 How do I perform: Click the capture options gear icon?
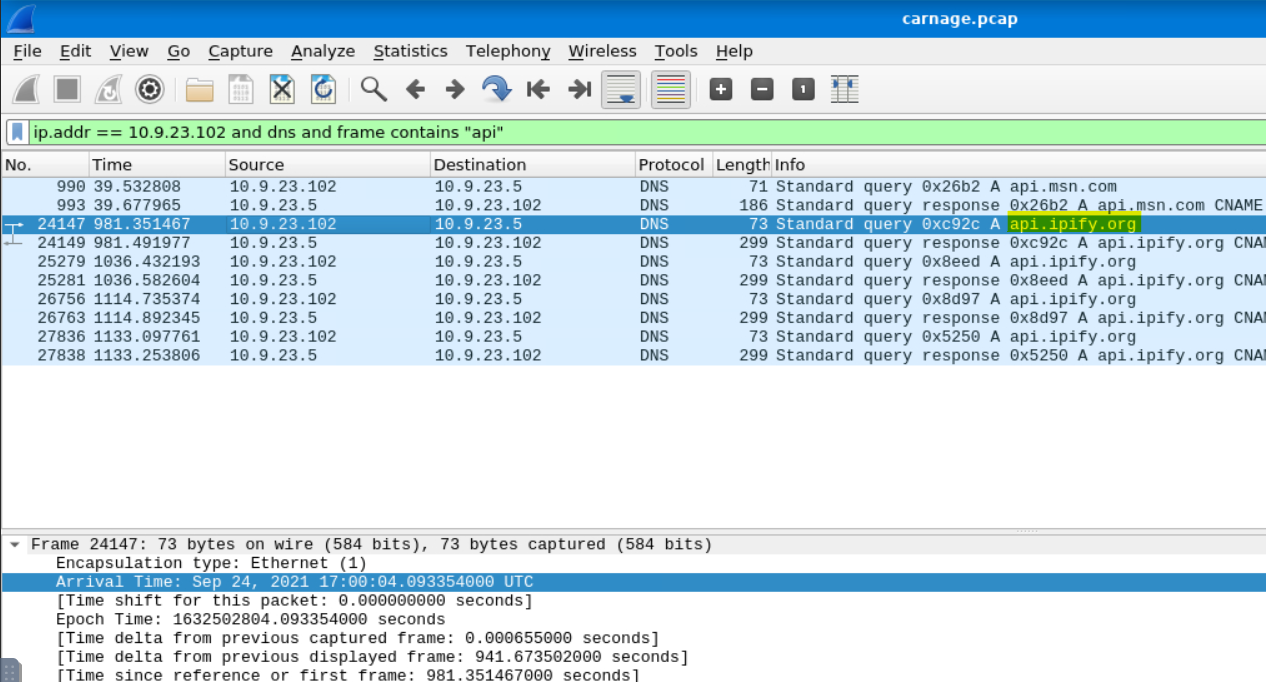[150, 90]
